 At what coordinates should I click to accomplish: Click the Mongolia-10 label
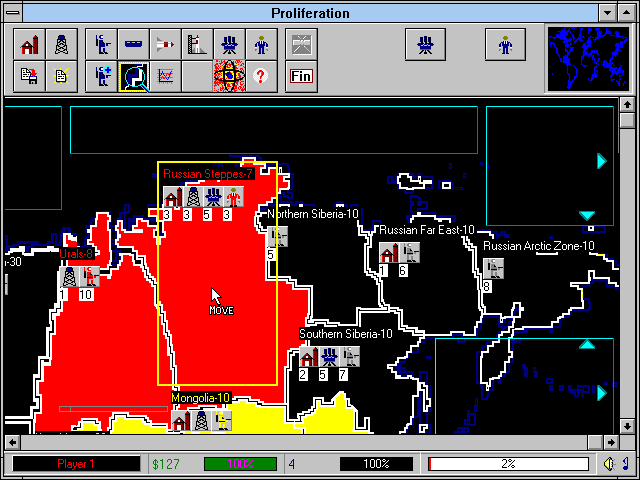click(x=200, y=398)
